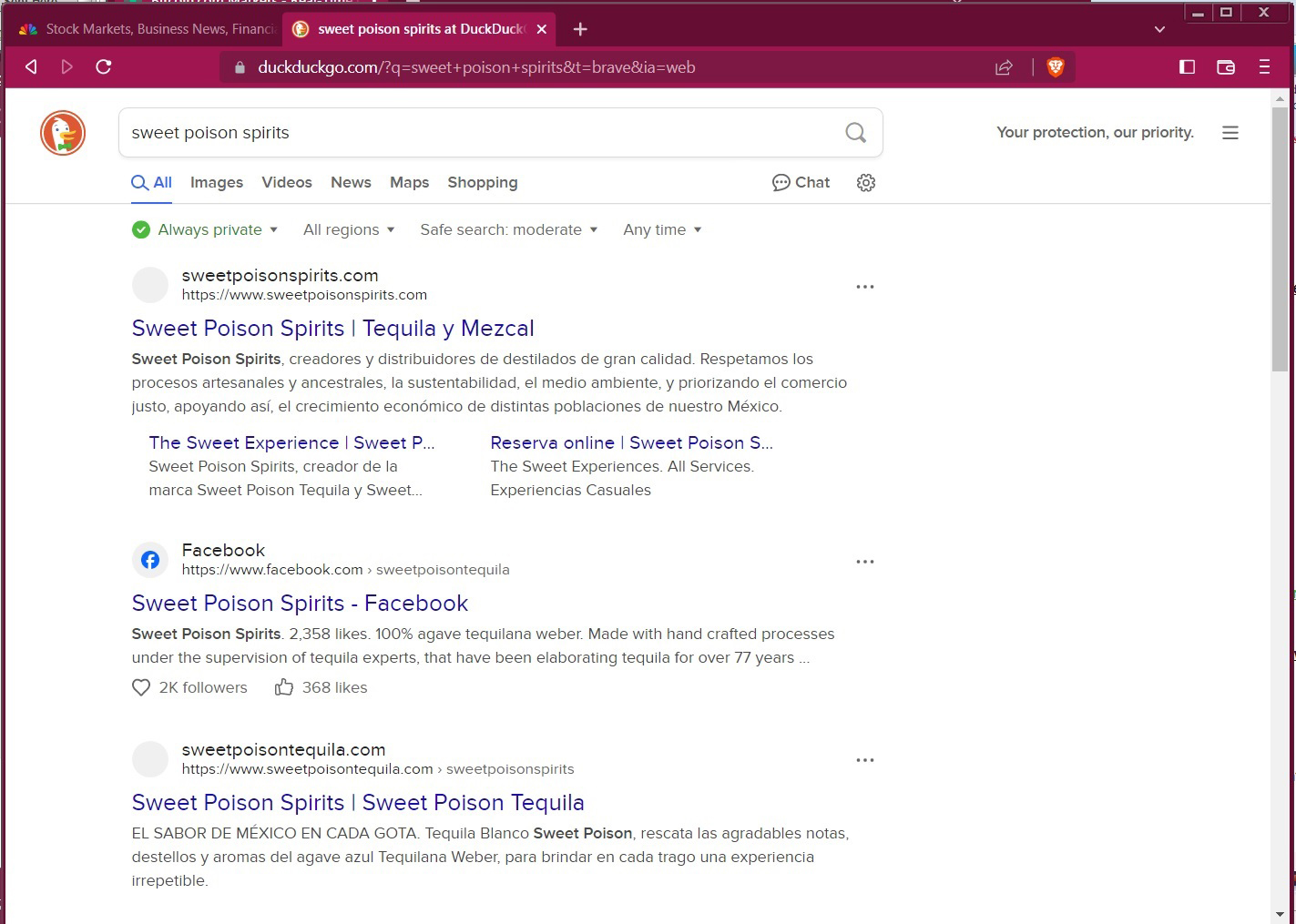The width and height of the screenshot is (1296, 924).
Task: Open the Brave Wallet icon
Action: [x=1226, y=67]
